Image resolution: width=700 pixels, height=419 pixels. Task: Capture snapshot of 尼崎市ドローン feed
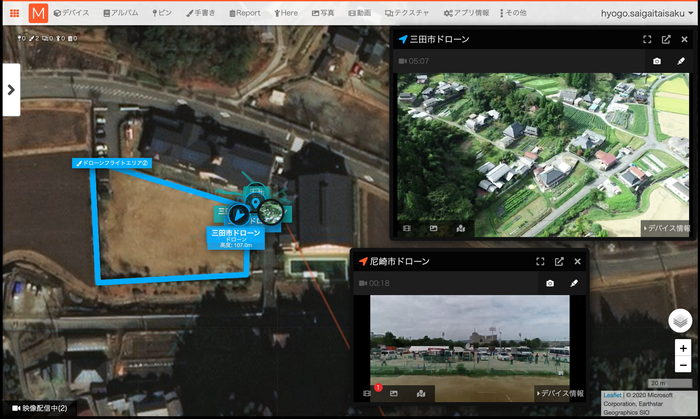pos(550,283)
